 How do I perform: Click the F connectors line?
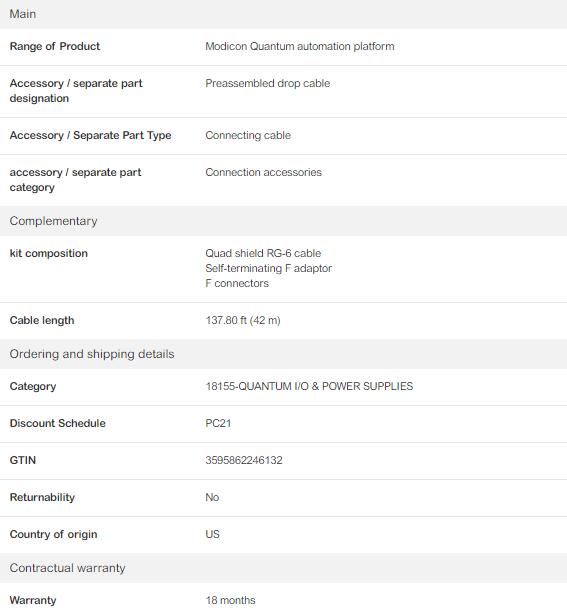[237, 283]
